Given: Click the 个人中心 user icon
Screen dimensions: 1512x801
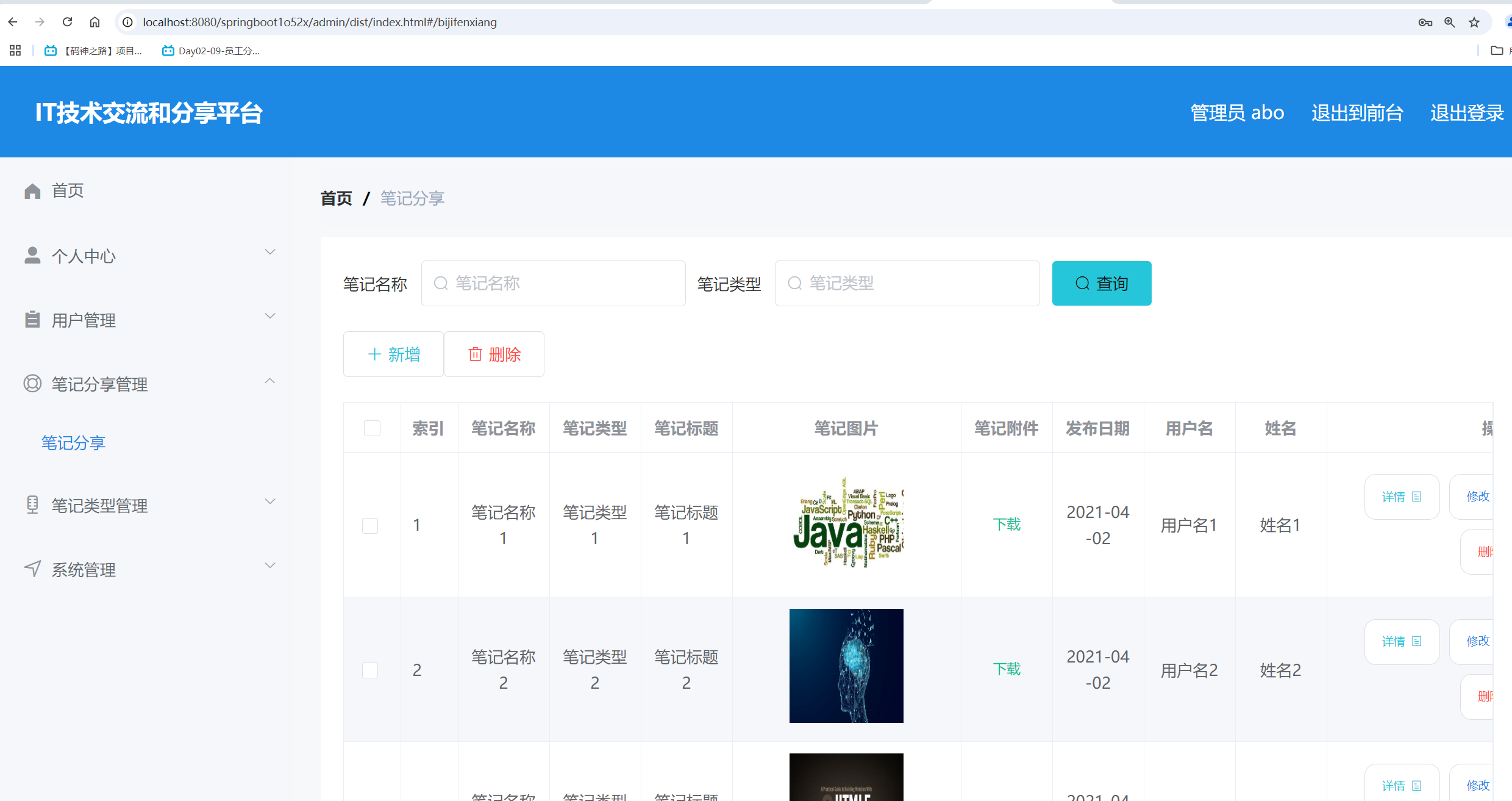Looking at the screenshot, I should [x=32, y=255].
